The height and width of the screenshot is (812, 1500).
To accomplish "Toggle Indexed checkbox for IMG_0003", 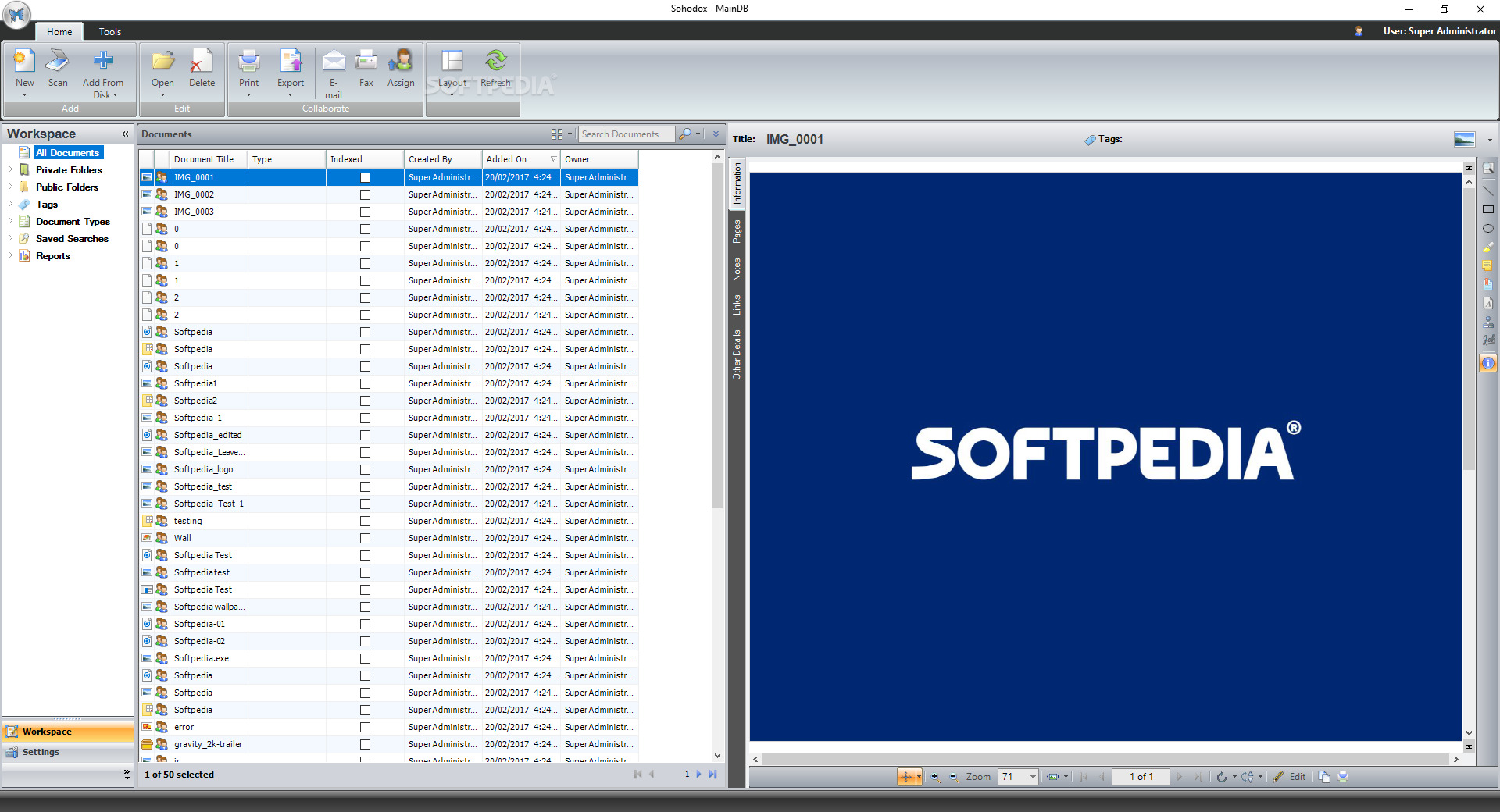I will coord(365,212).
